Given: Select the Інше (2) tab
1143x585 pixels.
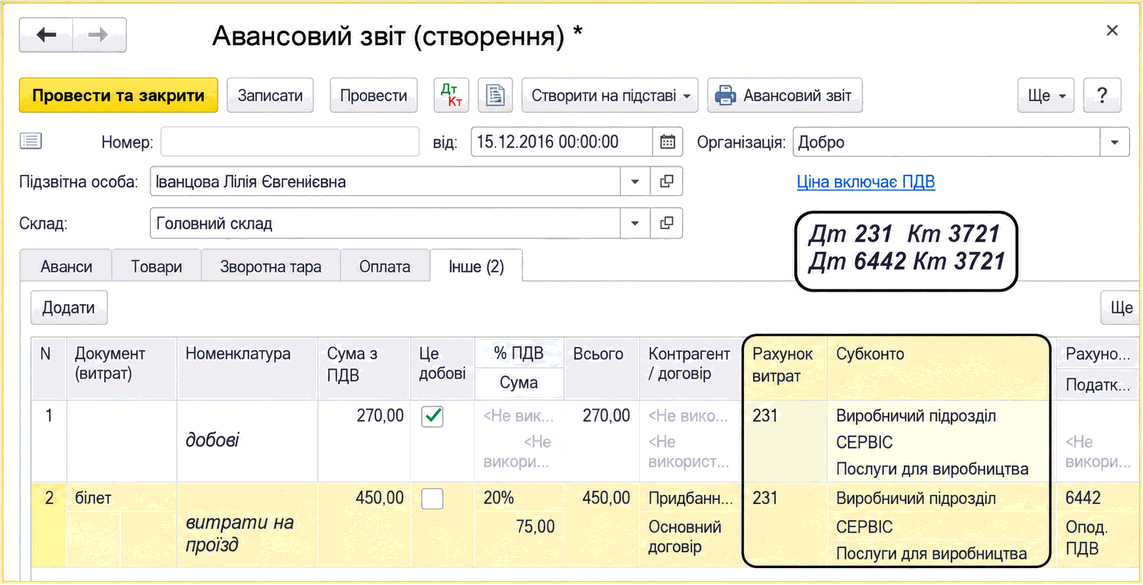Looking at the screenshot, I should tap(477, 267).
